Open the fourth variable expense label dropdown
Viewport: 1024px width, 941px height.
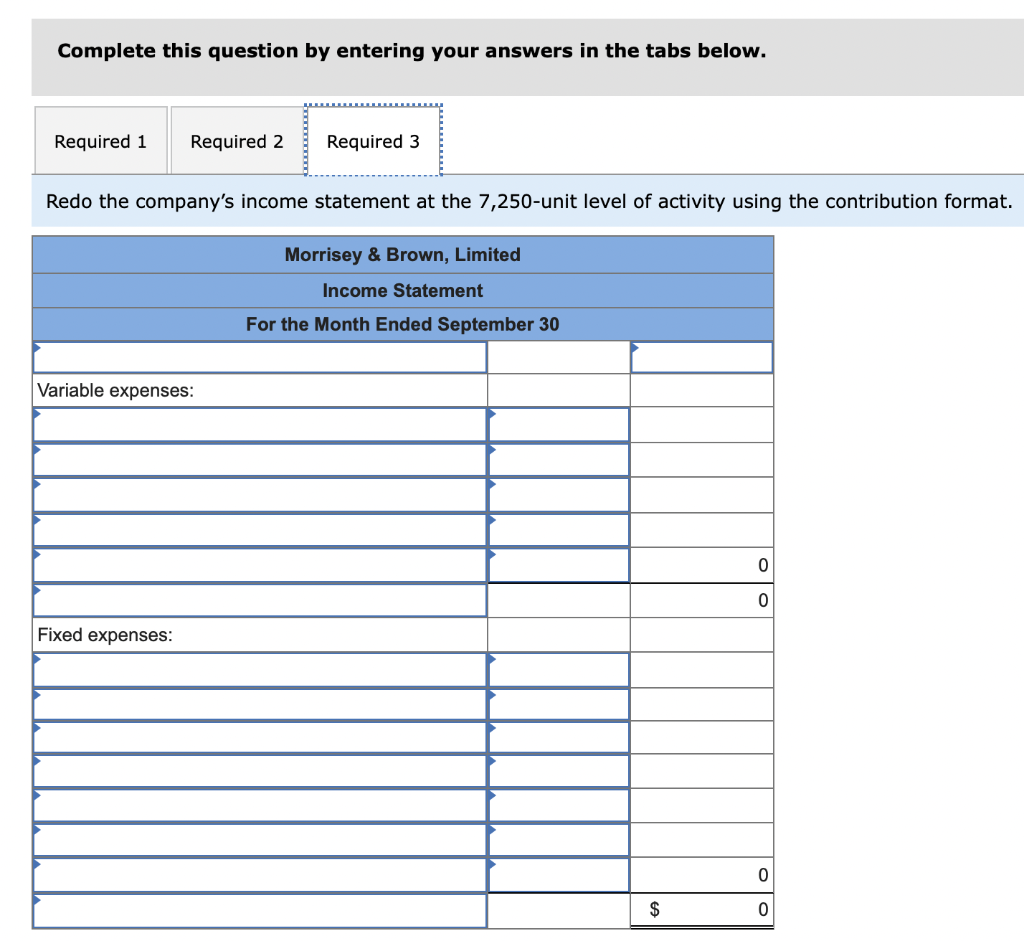(x=260, y=529)
